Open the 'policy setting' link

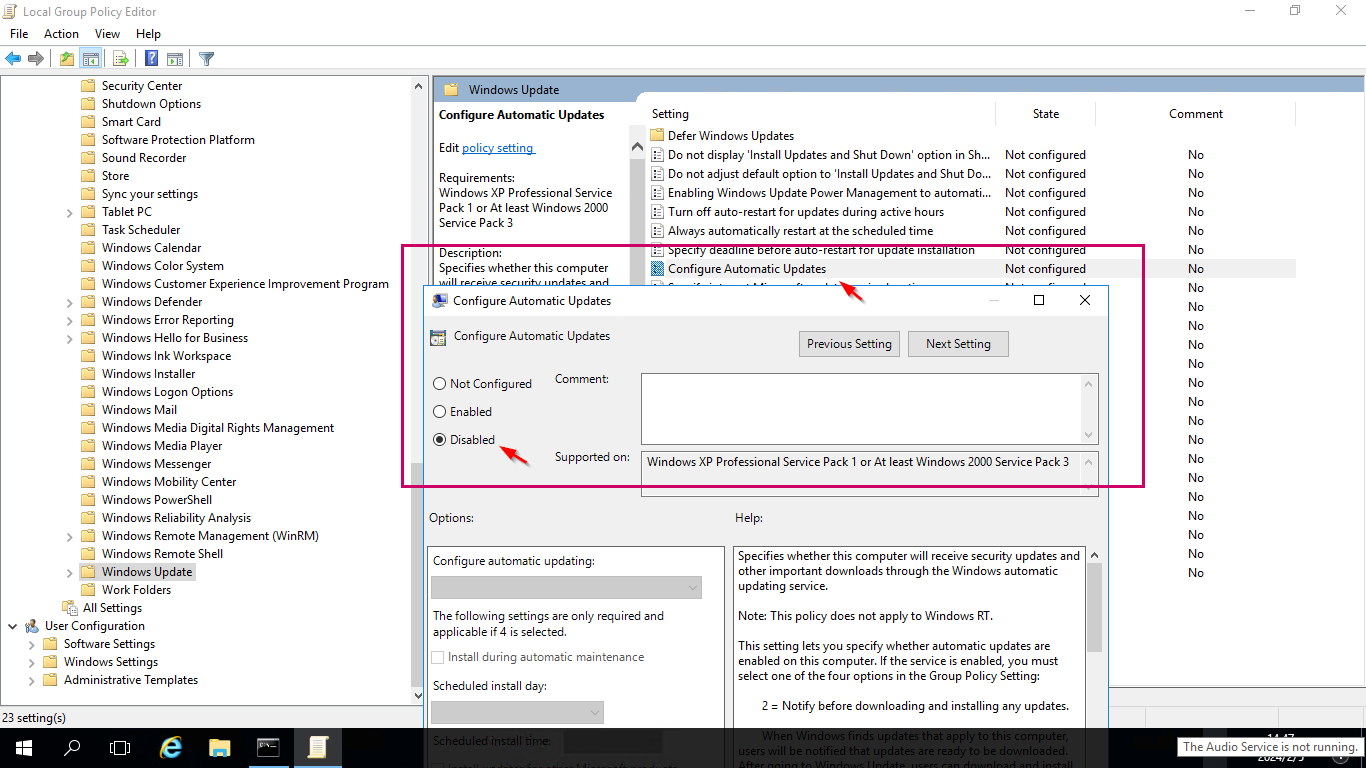(x=498, y=148)
